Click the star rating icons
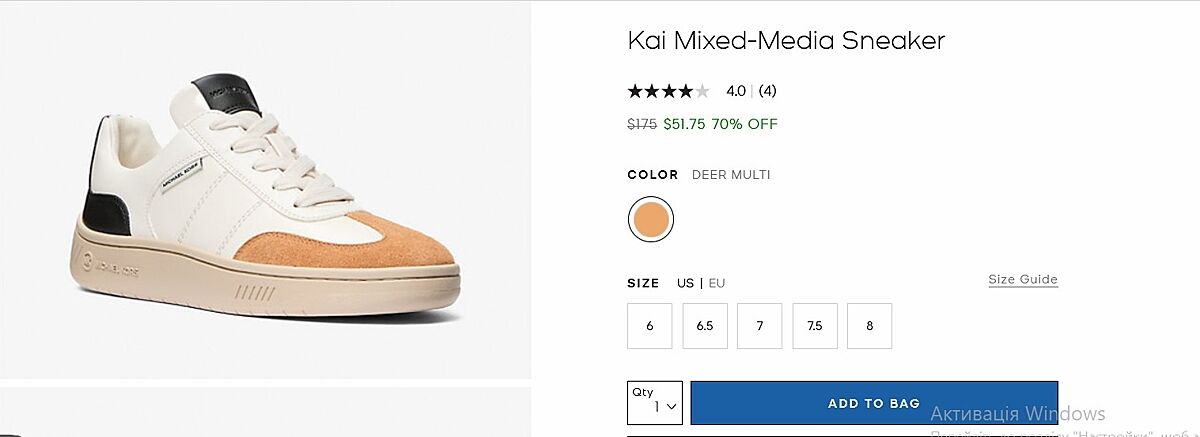The image size is (1200, 437). pyautogui.click(x=668, y=91)
